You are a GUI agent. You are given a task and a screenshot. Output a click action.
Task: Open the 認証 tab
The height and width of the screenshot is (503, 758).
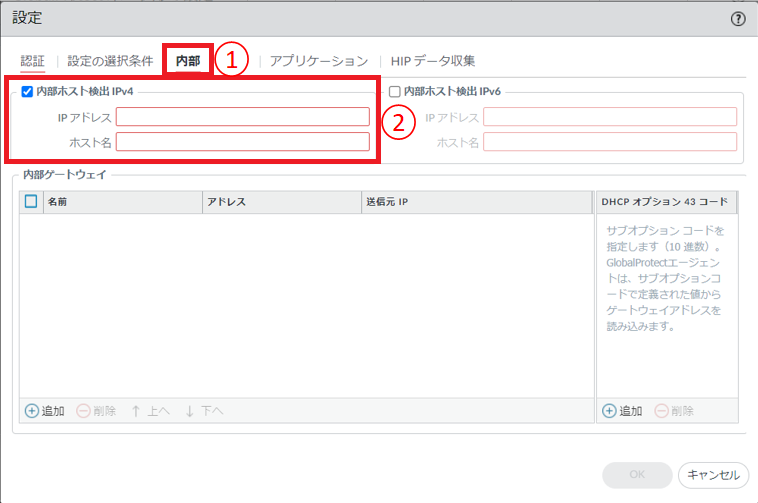33,61
